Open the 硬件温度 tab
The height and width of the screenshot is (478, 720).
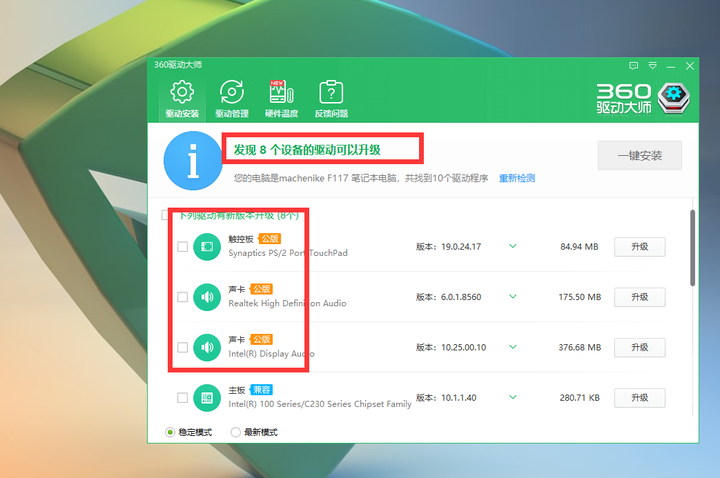[x=281, y=99]
